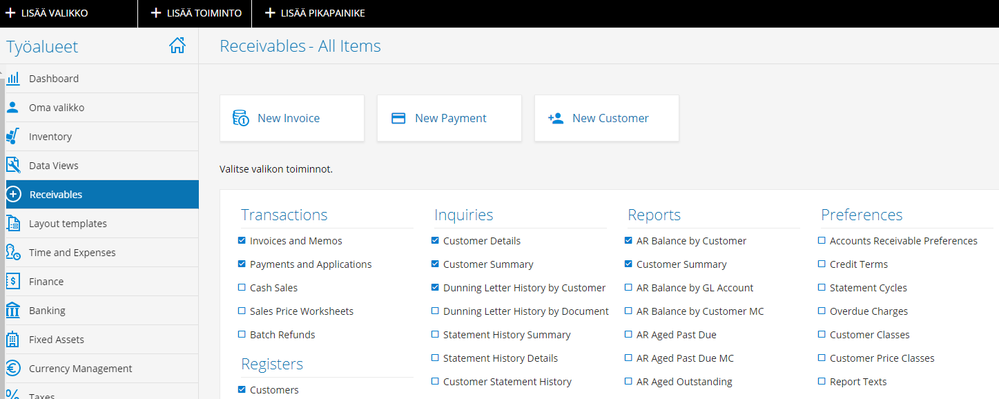Click the Customers label under Registers
The image size is (999, 399).
point(274,390)
